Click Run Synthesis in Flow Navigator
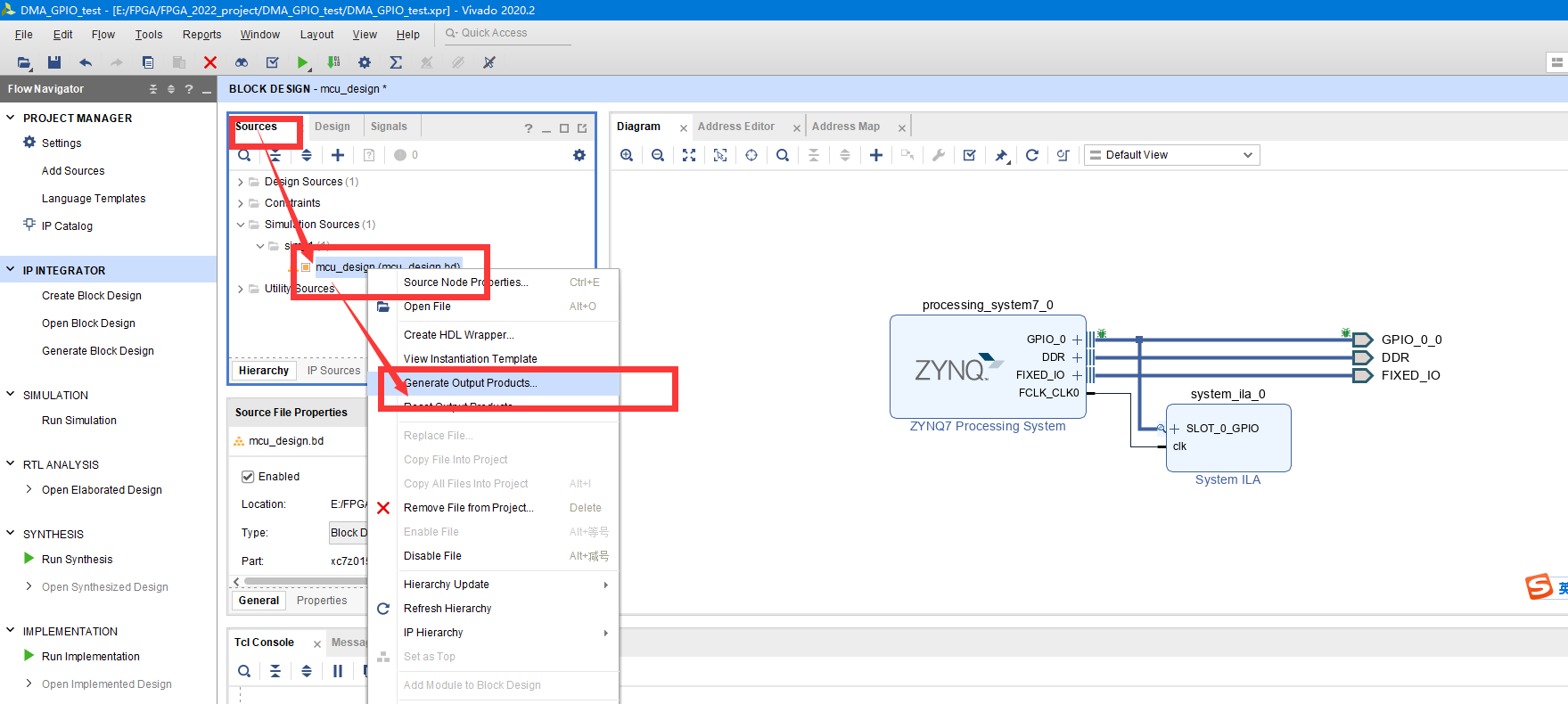Viewport: 1568px width, 704px height. tap(77, 560)
